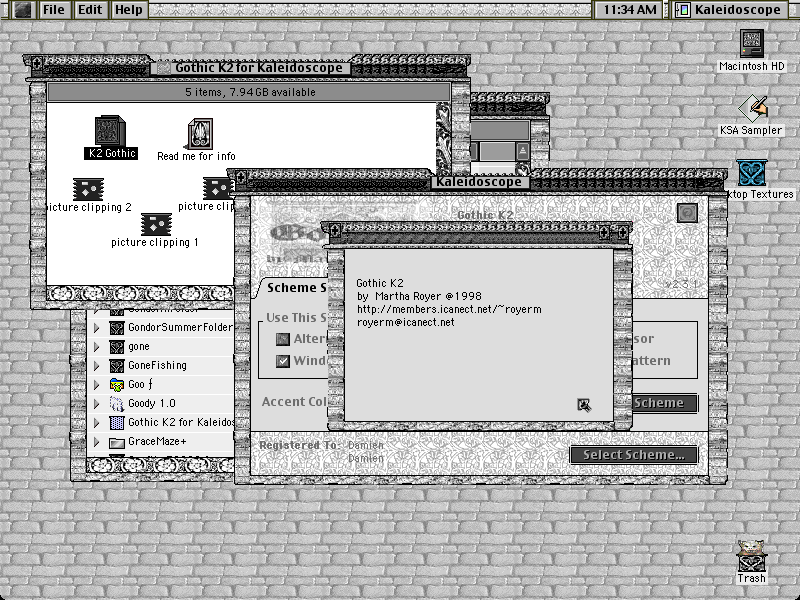Select the picture clipping 2 icon
800x600 pixels.
pyautogui.click(x=88, y=189)
